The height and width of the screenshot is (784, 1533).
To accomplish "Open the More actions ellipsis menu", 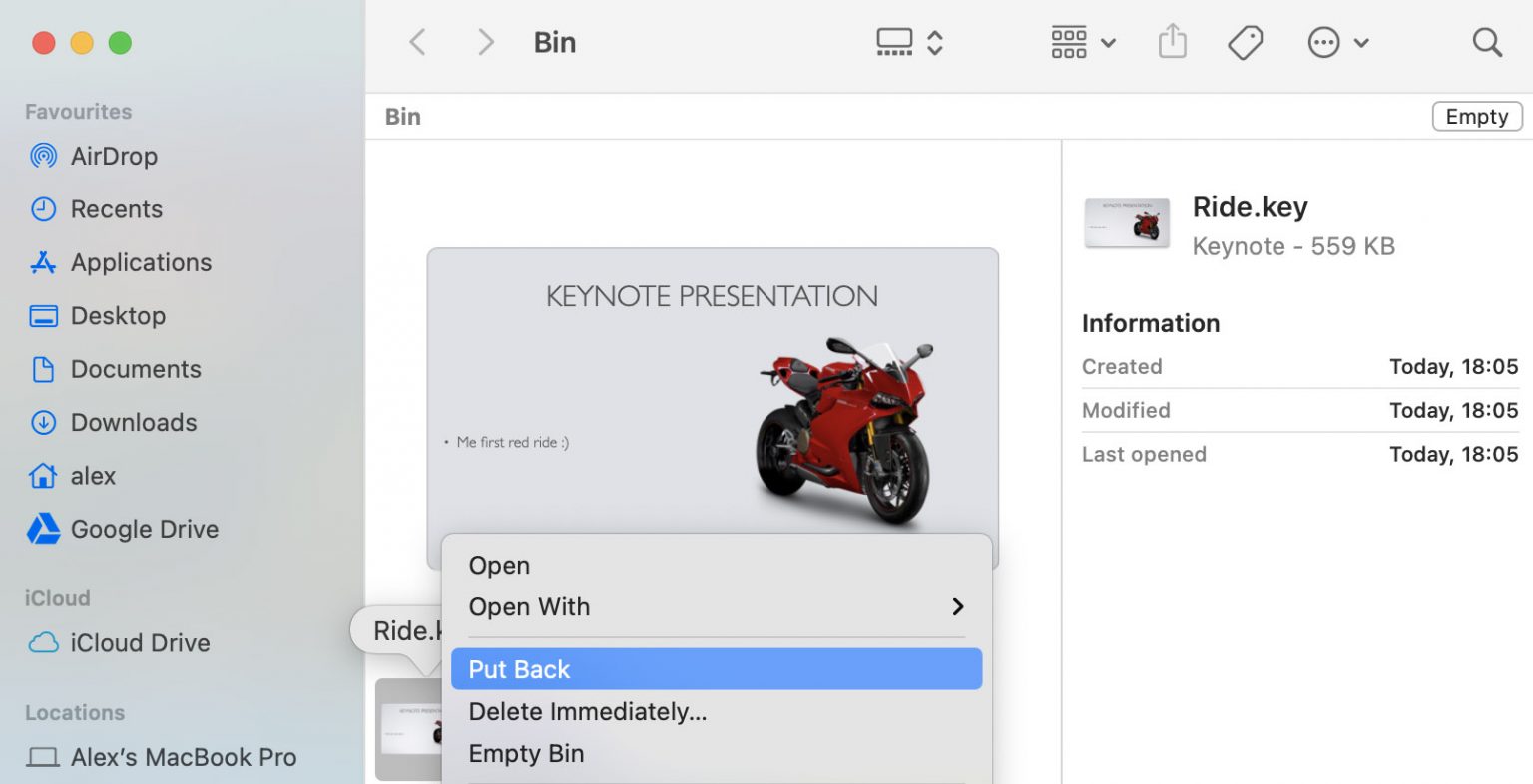I will [x=1337, y=42].
